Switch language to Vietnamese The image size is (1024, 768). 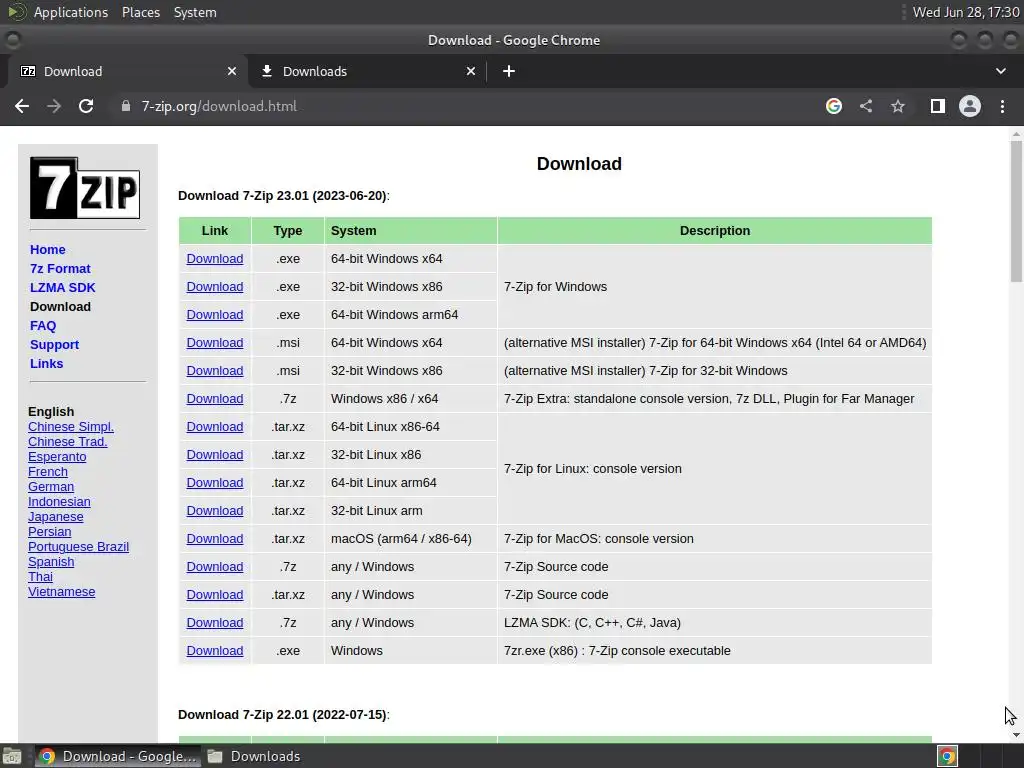[61, 592]
